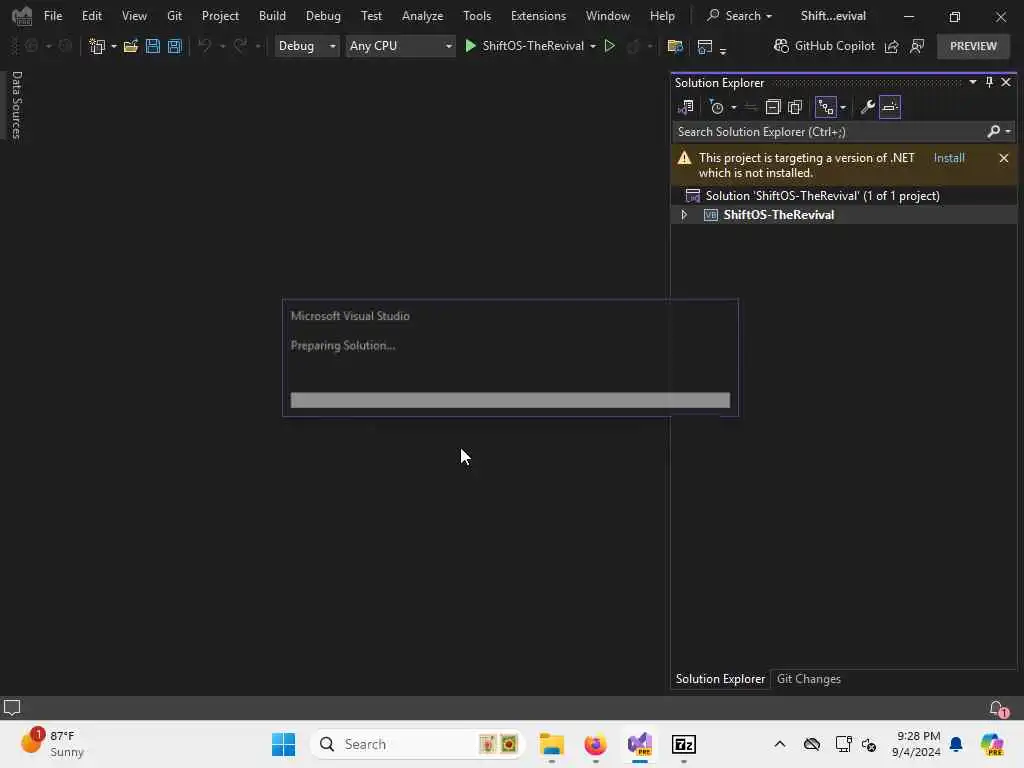Expand the ShiftOS-TheRevival project node
This screenshot has width=1024, height=768.
684,215
